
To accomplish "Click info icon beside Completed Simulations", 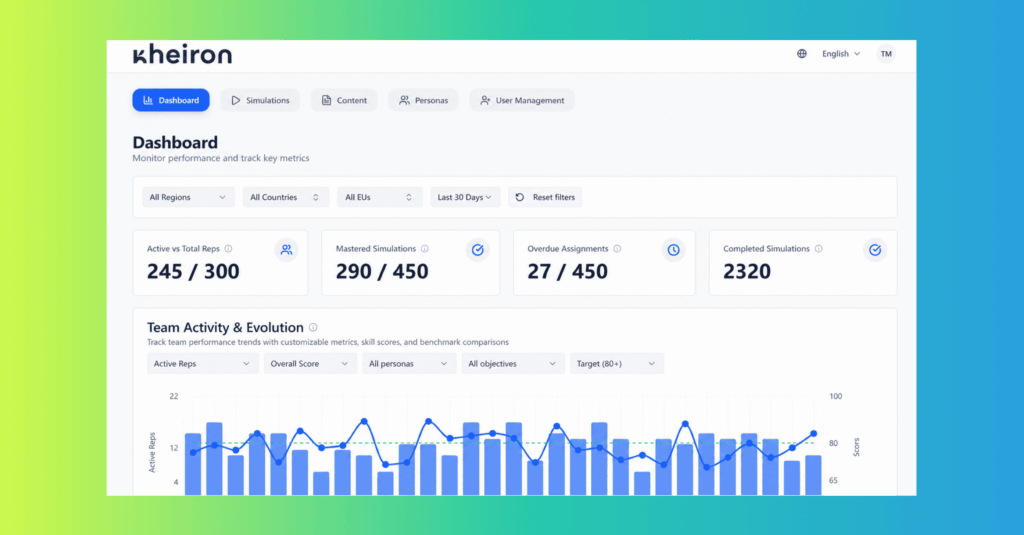I will point(818,249).
